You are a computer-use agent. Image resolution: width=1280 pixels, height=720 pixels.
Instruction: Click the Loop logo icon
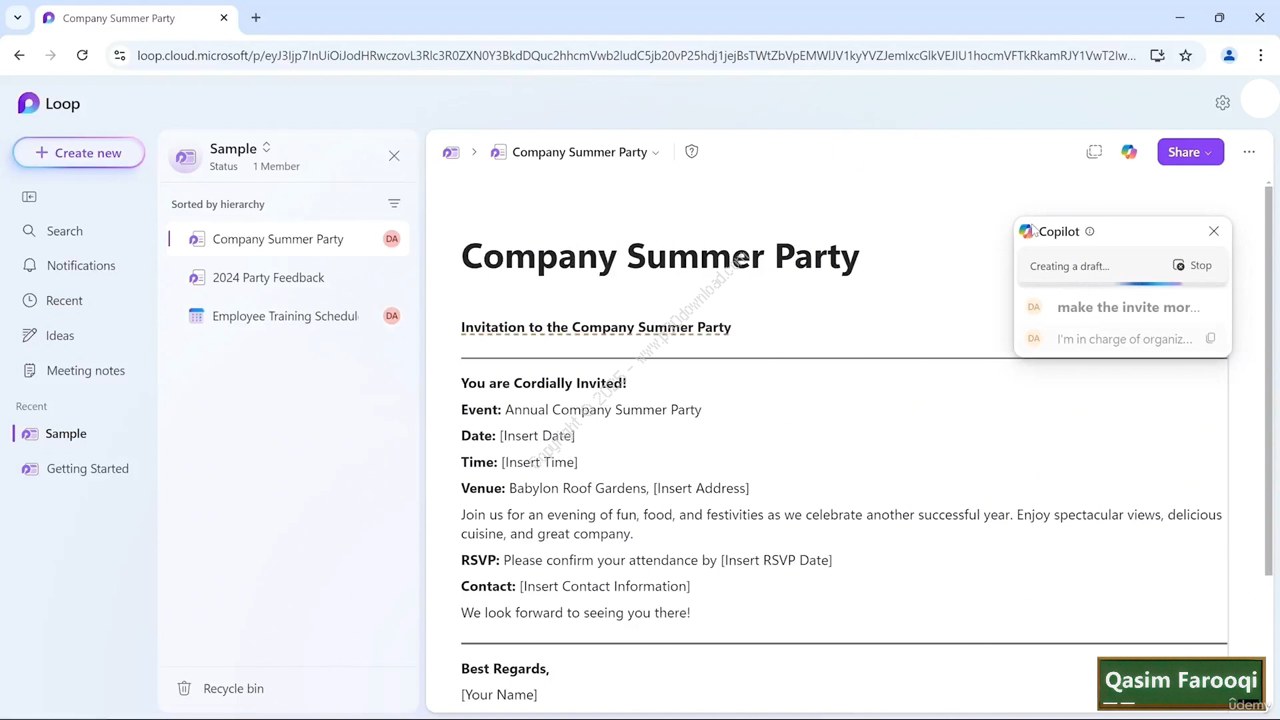28,103
